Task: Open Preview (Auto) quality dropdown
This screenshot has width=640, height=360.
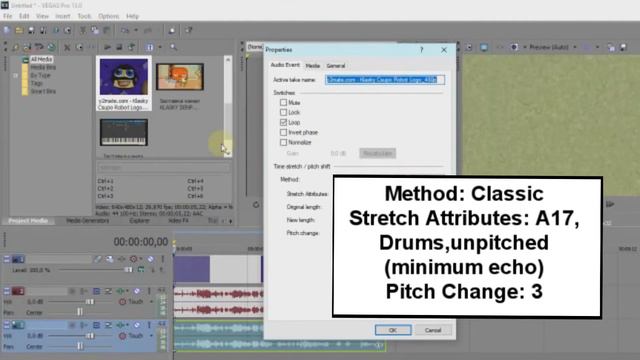Action: pos(575,47)
